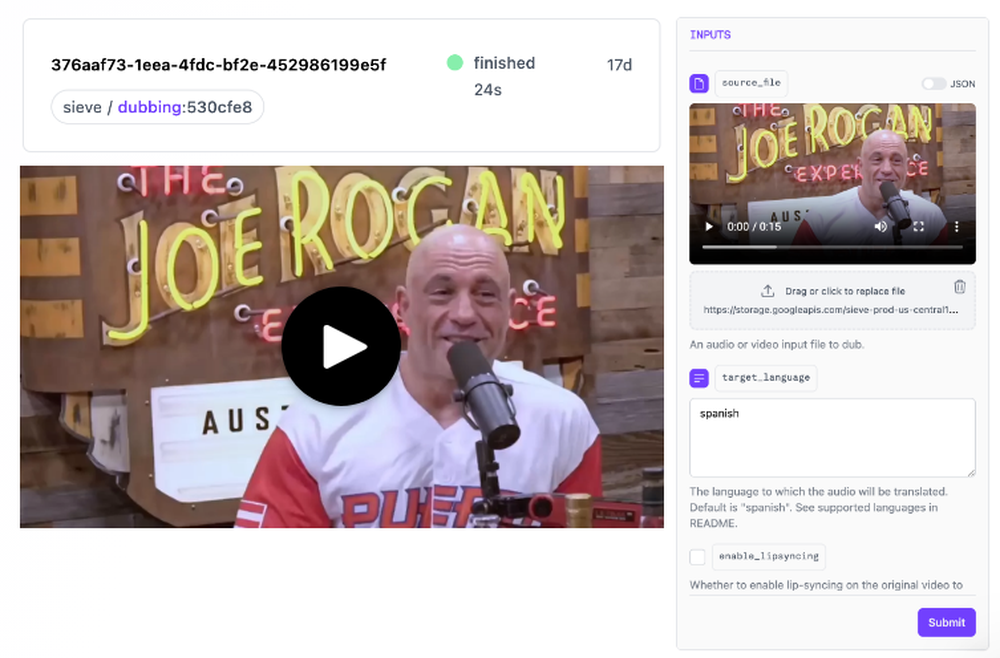Click the sieve / dubbing:530cfe8 badge

click(x=158, y=107)
